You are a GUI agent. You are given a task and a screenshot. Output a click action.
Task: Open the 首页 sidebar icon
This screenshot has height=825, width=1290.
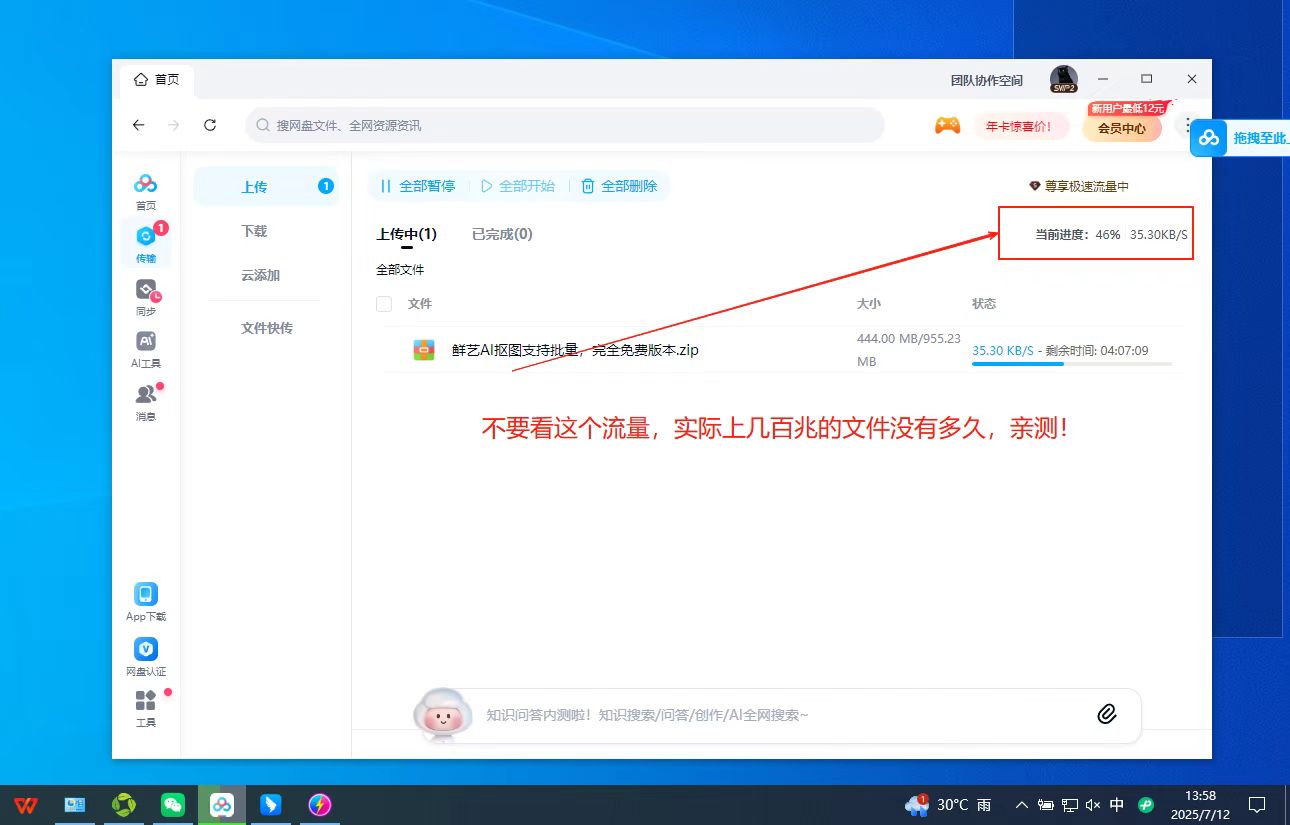point(146,190)
